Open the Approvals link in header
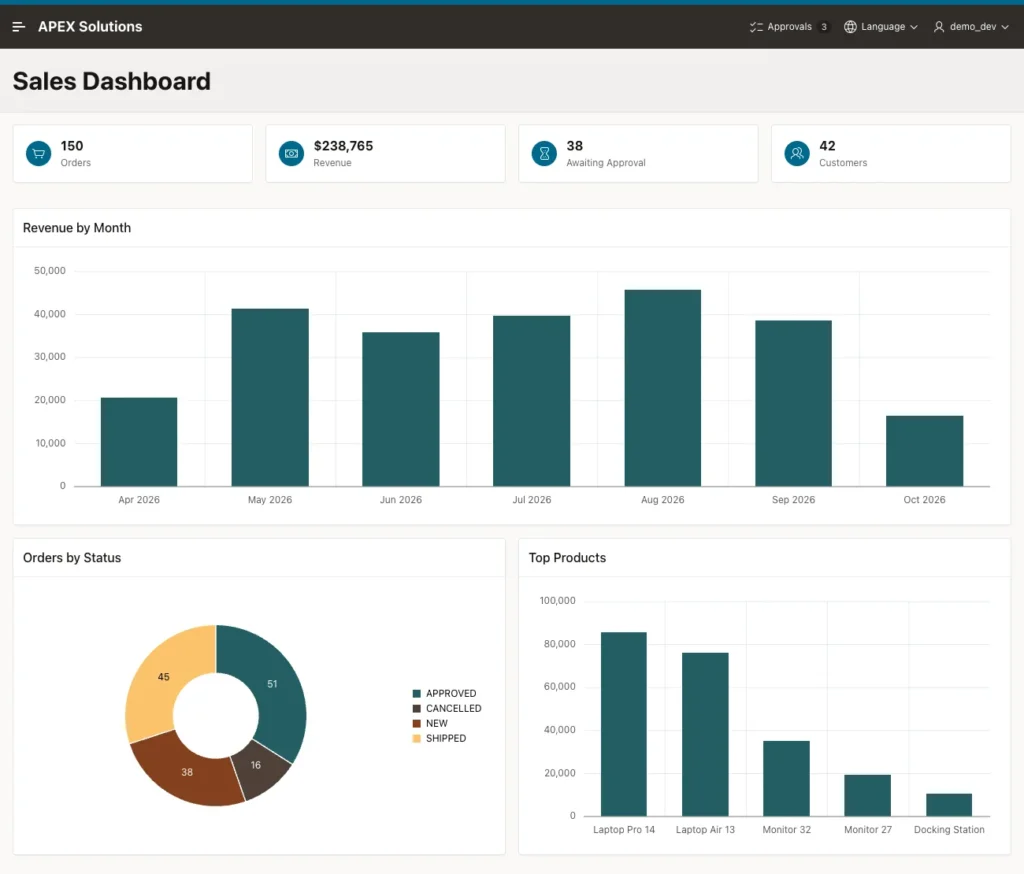Viewport: 1024px width, 874px height. click(790, 27)
